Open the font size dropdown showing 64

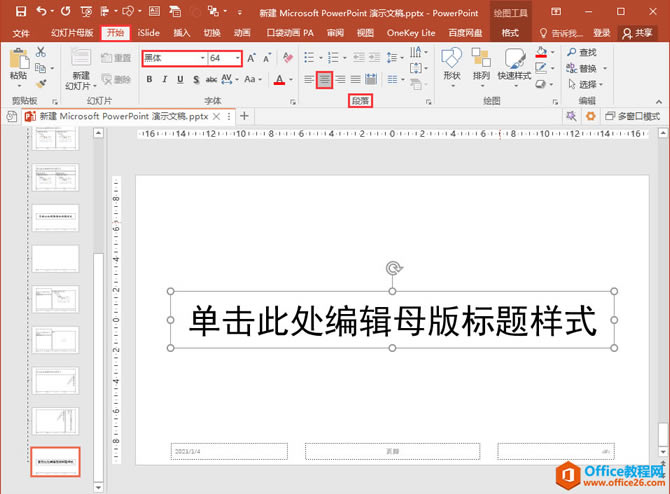(238, 58)
